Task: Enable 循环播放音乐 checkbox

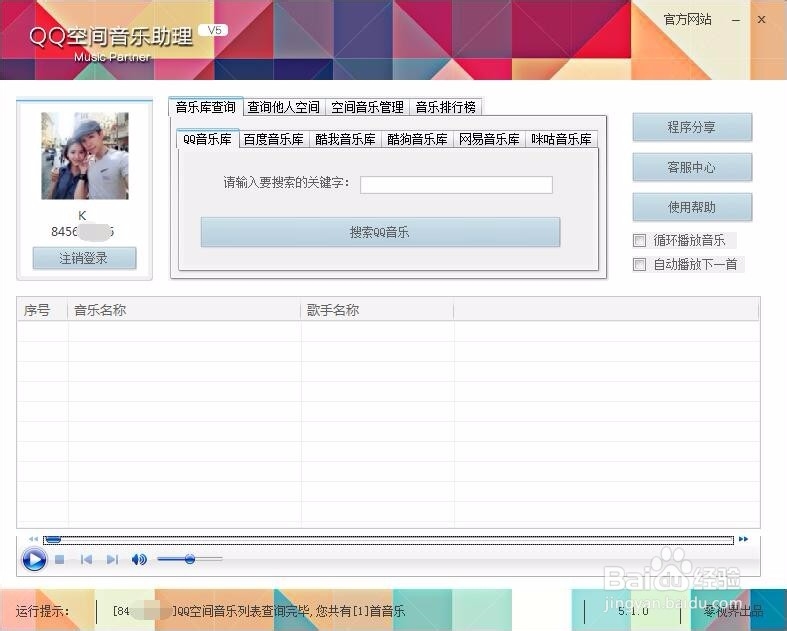Action: click(639, 240)
